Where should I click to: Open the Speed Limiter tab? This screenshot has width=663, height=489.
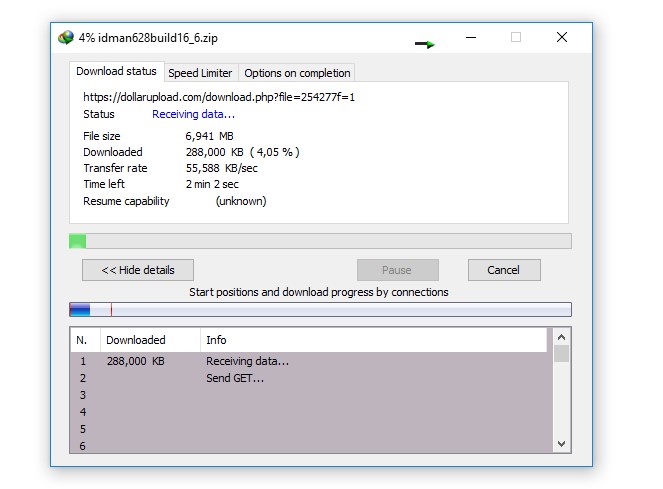[200, 73]
